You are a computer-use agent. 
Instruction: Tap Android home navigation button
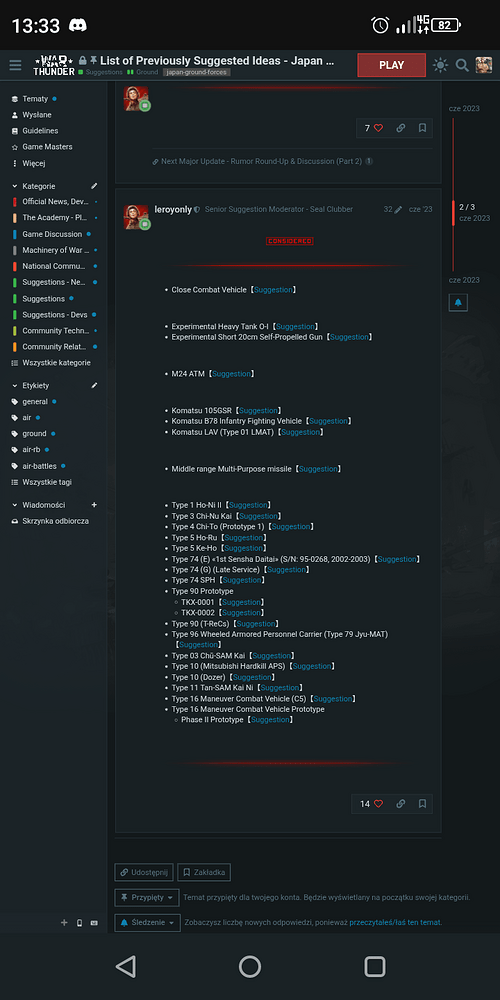click(250, 967)
